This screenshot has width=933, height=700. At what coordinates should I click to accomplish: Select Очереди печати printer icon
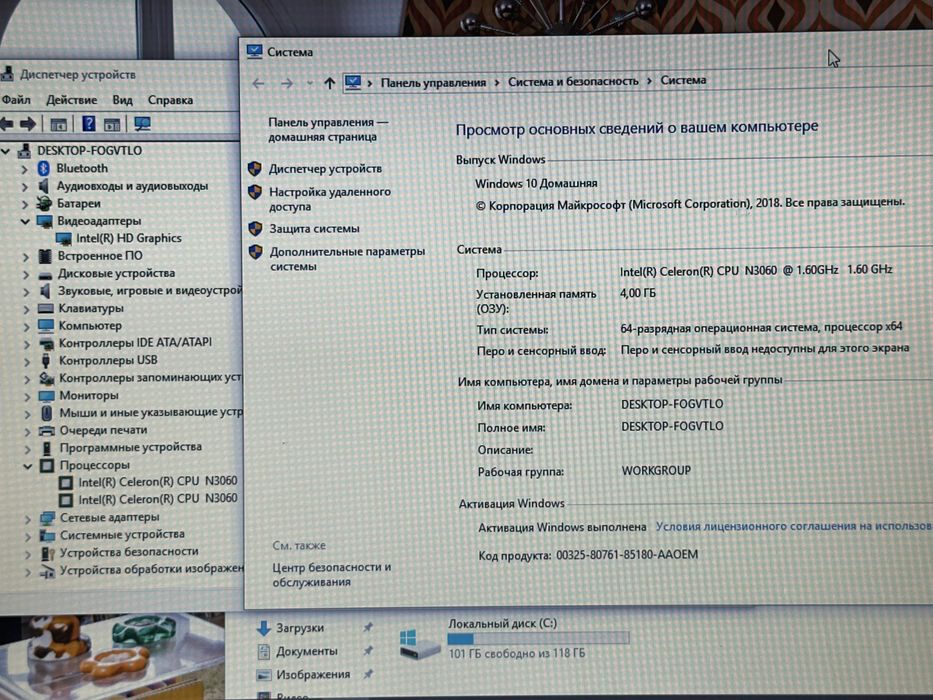tap(47, 430)
